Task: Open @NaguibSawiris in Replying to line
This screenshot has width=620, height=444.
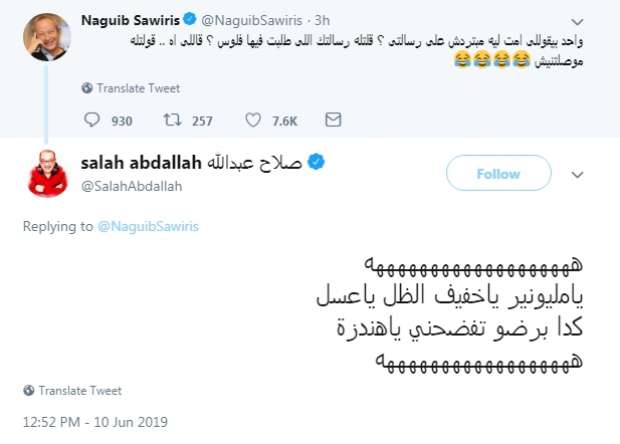Action: click(x=147, y=227)
